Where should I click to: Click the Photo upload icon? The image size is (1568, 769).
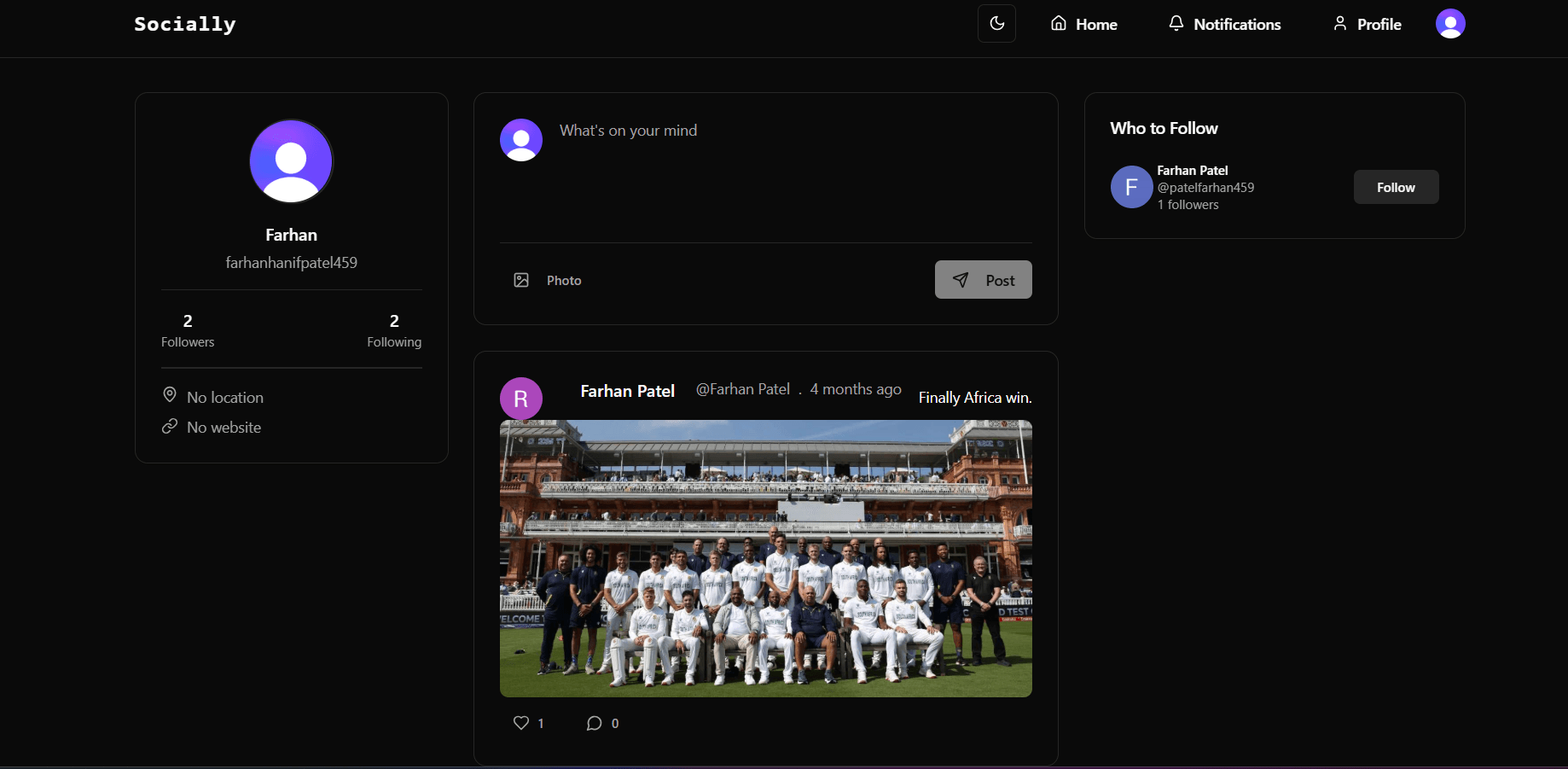click(521, 280)
